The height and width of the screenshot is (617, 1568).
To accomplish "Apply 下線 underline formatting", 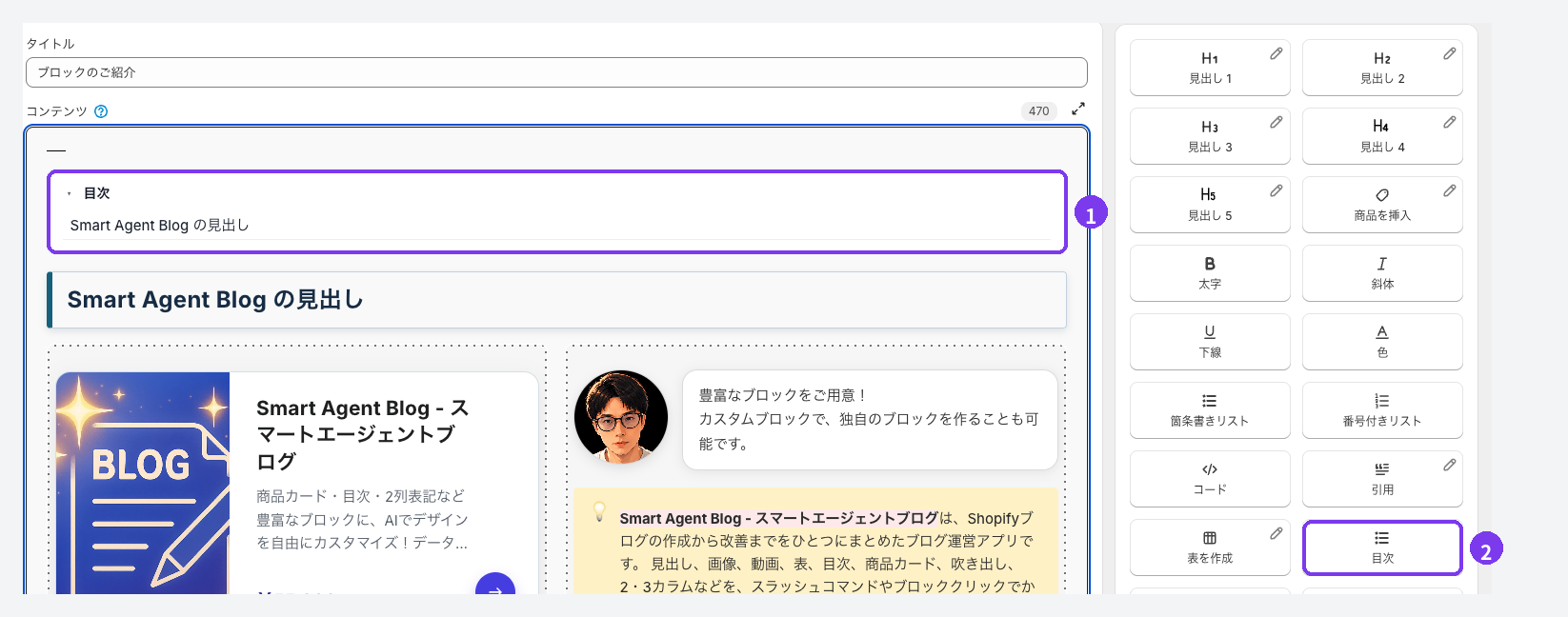I will click(x=1210, y=342).
